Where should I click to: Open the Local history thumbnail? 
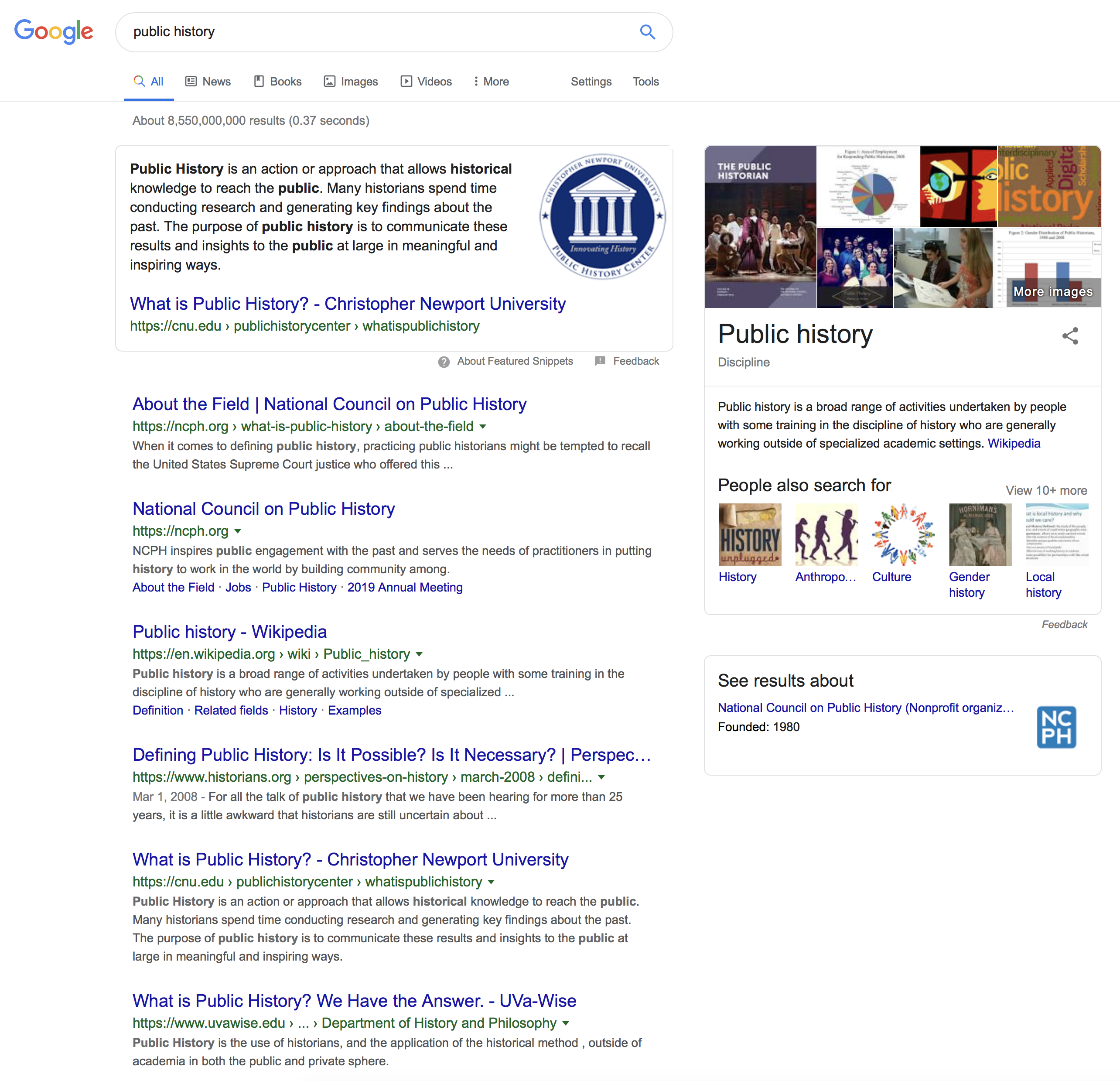tap(1057, 534)
